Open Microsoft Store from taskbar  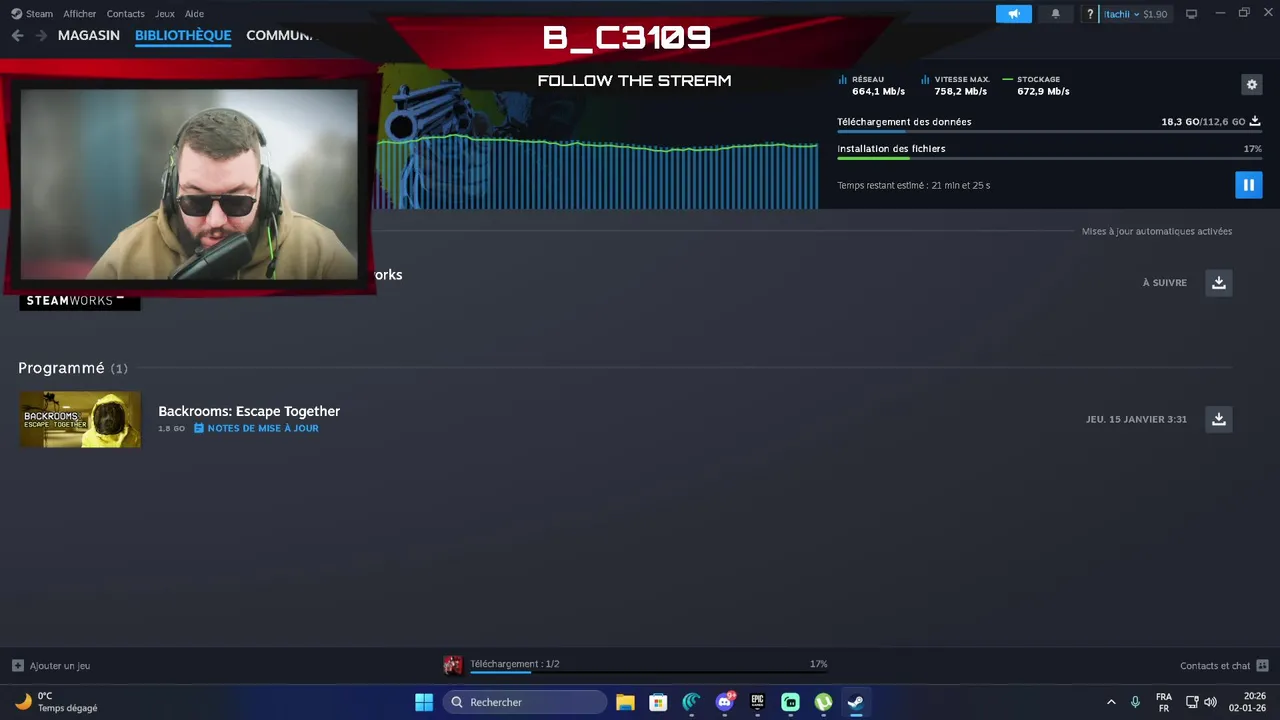pos(658,702)
